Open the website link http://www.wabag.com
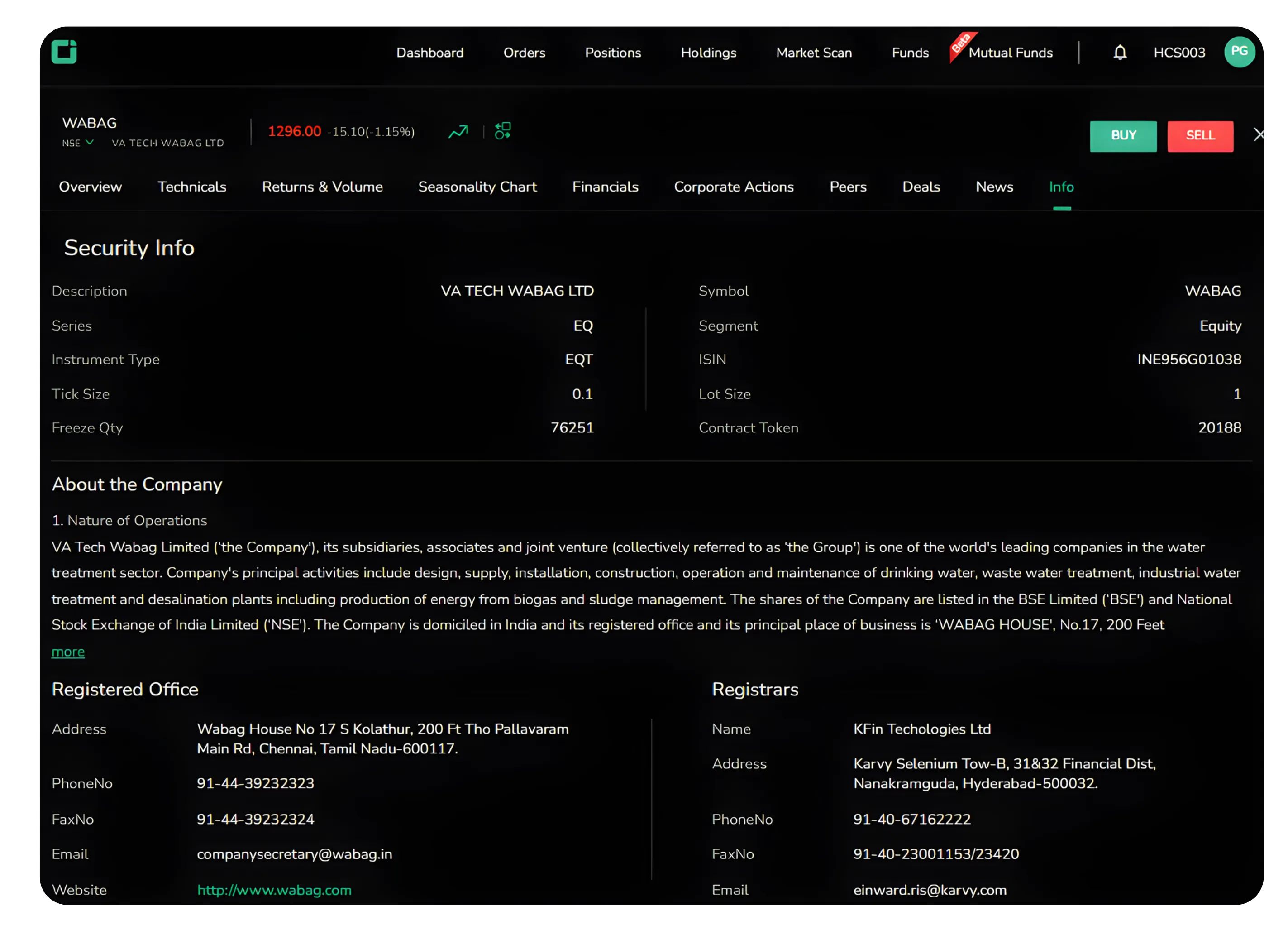This screenshot has width=1288, height=935. (x=274, y=890)
